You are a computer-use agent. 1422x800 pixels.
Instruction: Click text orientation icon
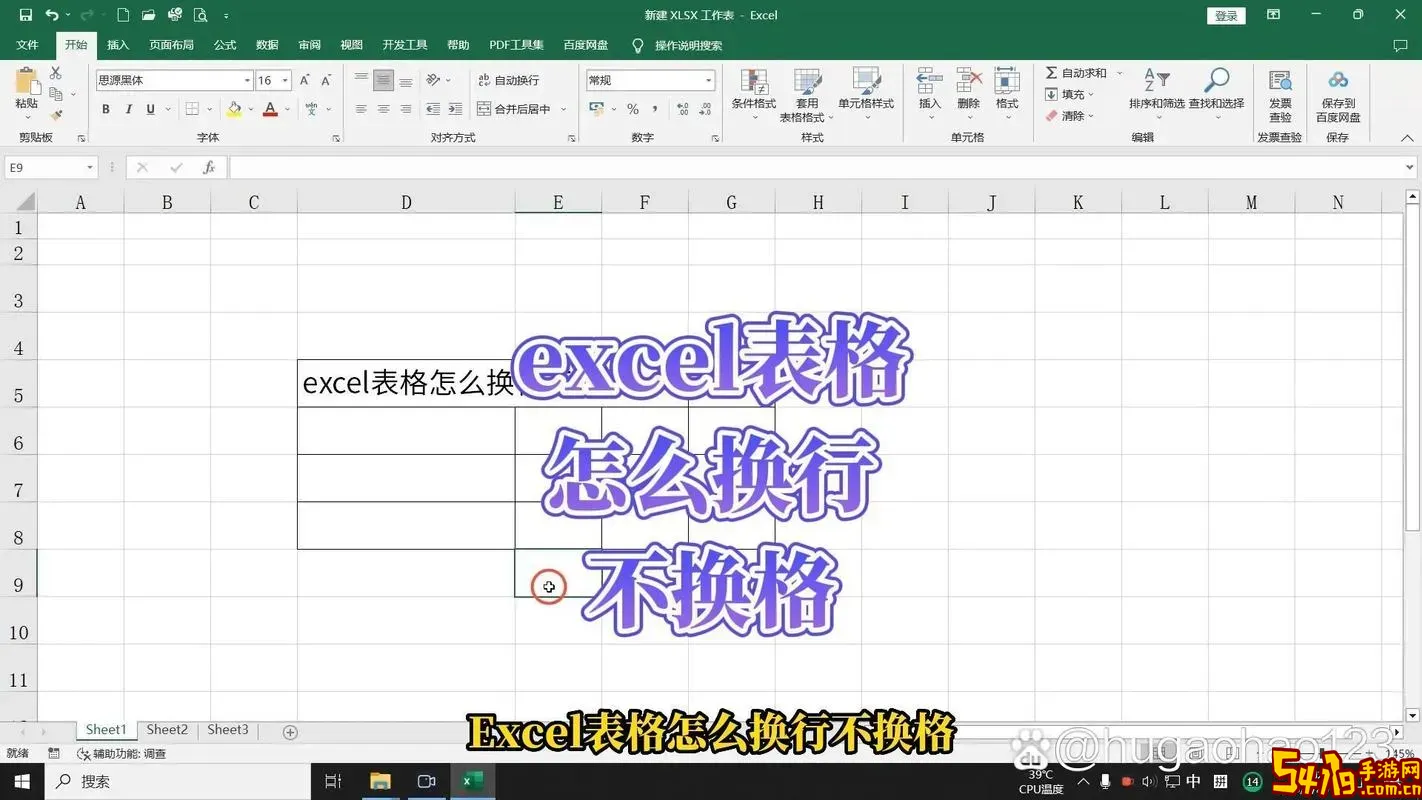(x=433, y=80)
